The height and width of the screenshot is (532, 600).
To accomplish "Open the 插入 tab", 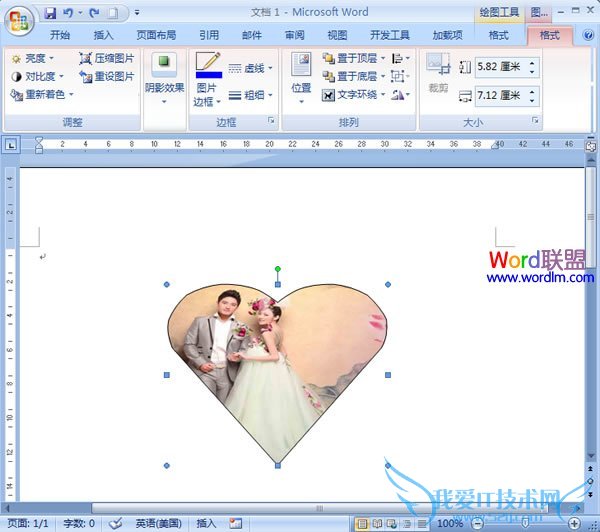I will pos(103,35).
